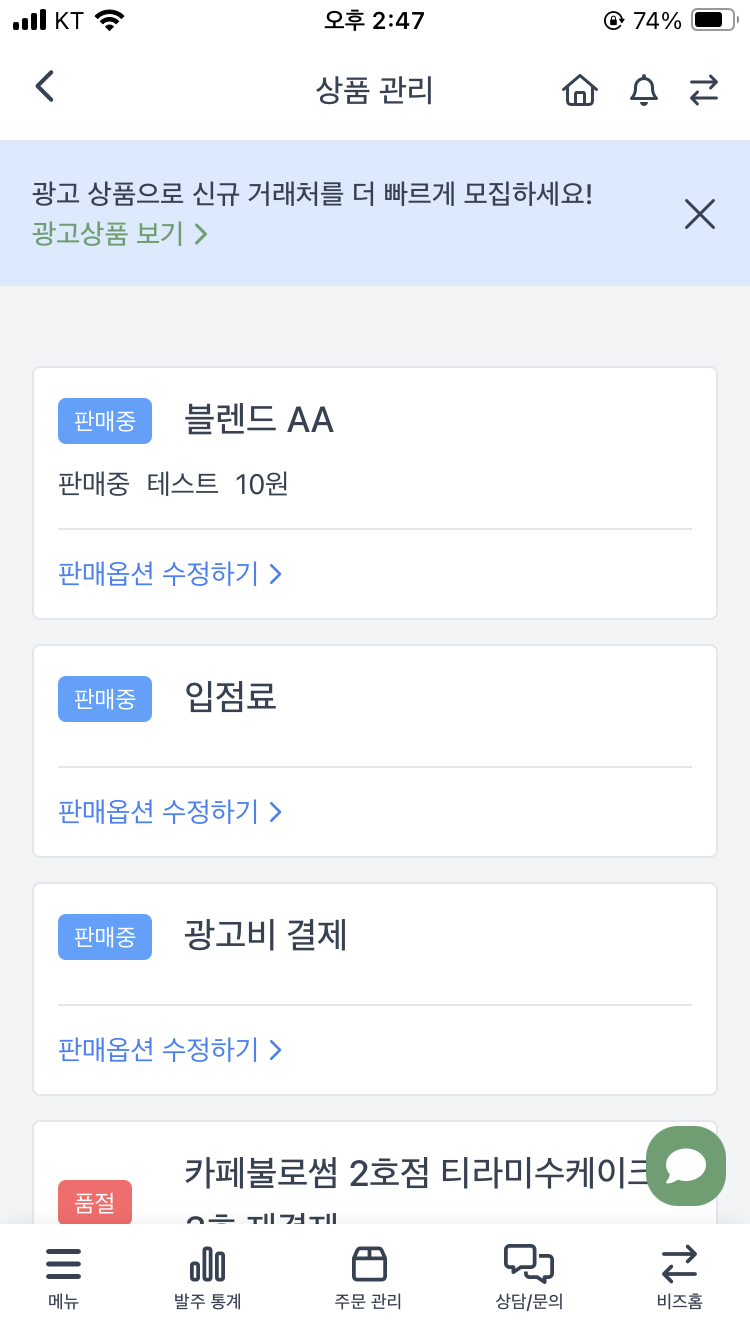The width and height of the screenshot is (750, 1334).
Task: Dismiss the advertising banner with X
Action: coord(699,214)
